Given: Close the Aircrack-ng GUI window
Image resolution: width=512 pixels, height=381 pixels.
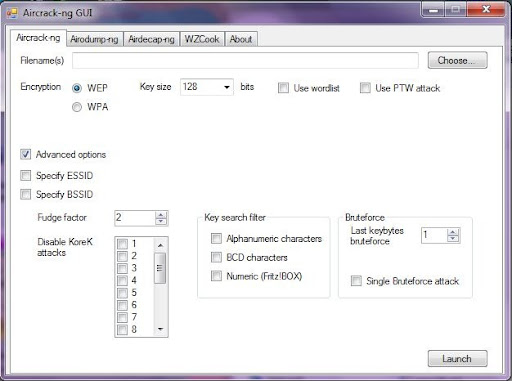Looking at the screenshot, I should [x=487, y=10].
